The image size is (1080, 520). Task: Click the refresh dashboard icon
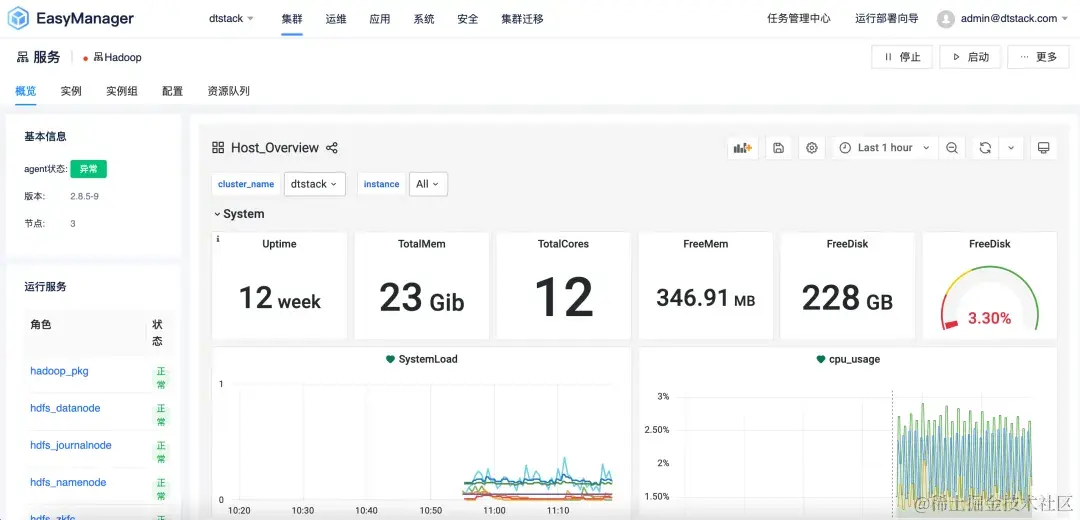[985, 148]
